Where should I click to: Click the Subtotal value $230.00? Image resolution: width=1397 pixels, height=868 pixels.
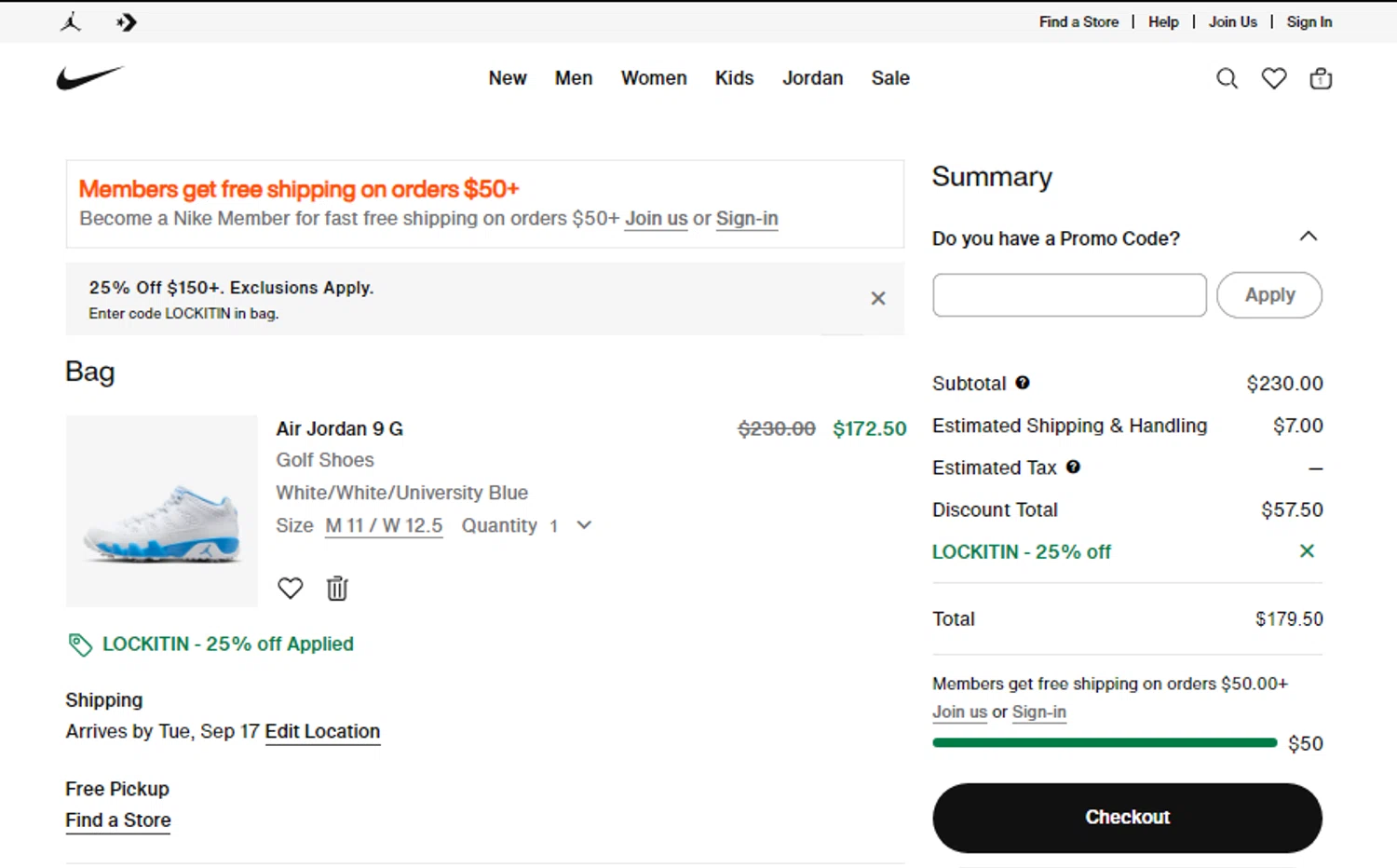coord(1284,383)
